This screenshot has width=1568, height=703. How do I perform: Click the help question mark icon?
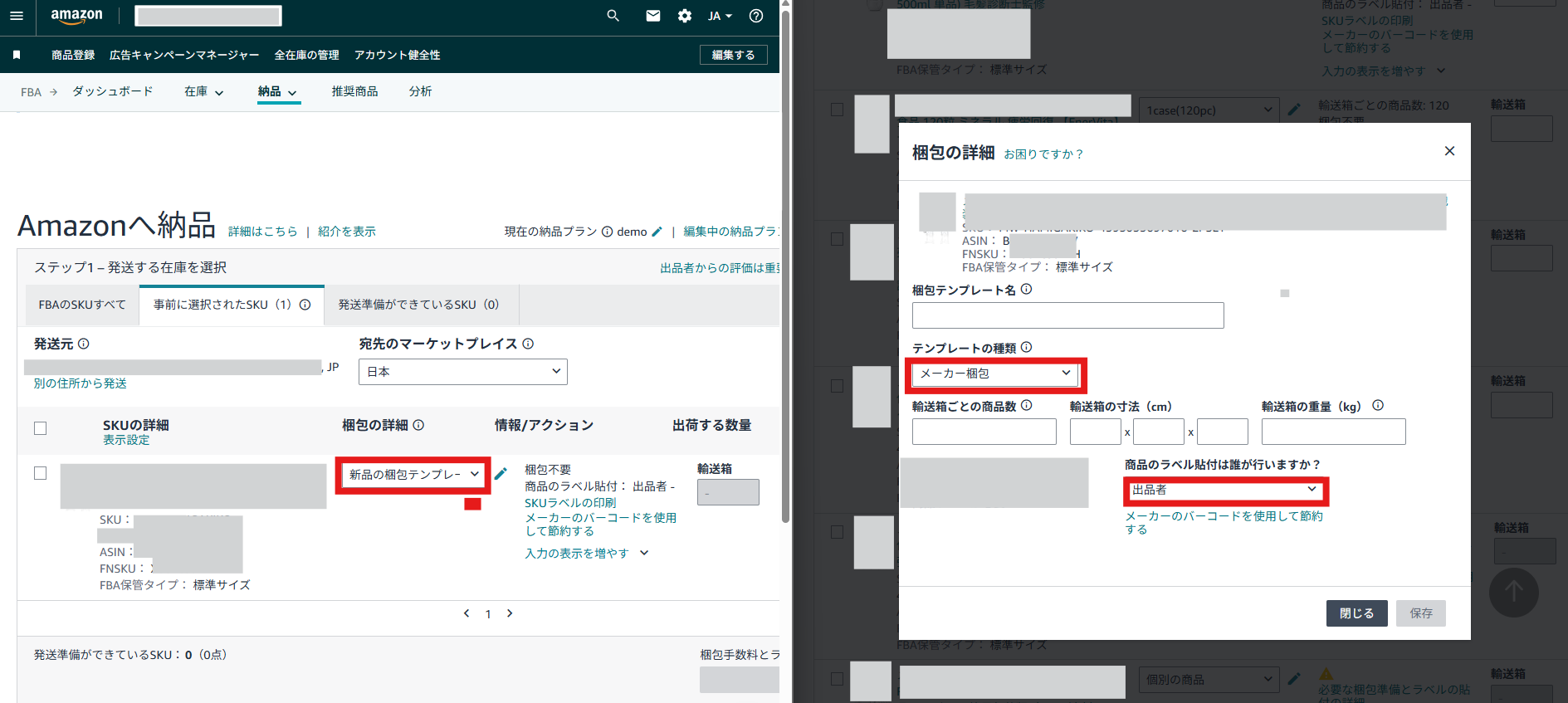click(x=756, y=16)
